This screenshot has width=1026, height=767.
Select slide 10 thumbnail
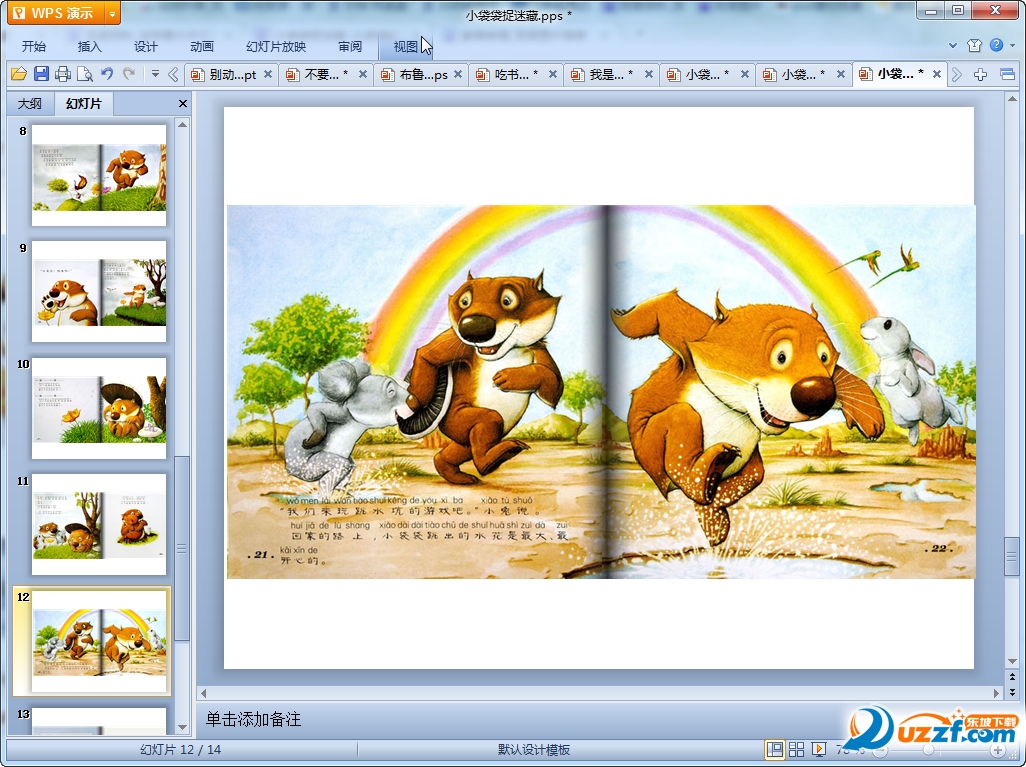coord(99,408)
